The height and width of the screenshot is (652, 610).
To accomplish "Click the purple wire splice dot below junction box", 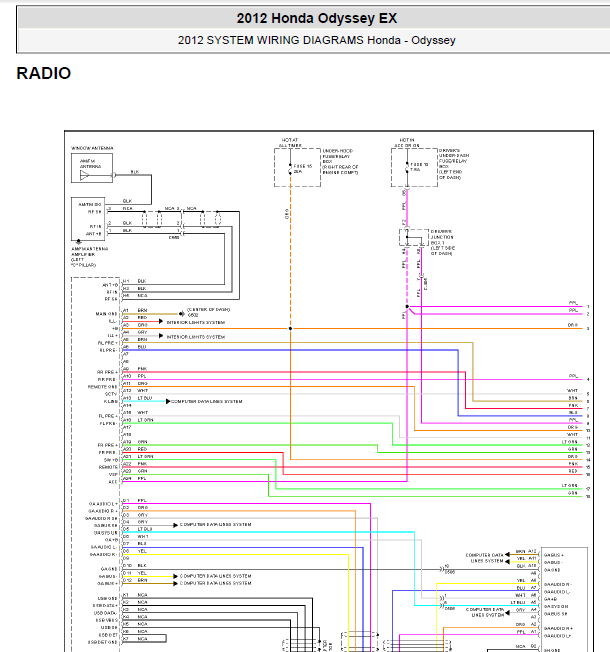I will point(407,307).
